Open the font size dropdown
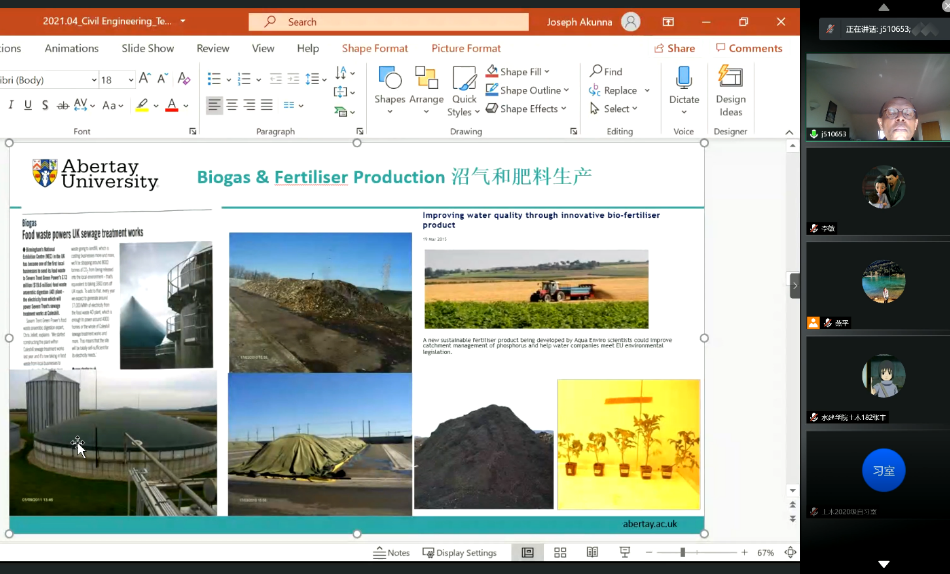Viewport: 950px width, 574px height. click(x=131, y=80)
